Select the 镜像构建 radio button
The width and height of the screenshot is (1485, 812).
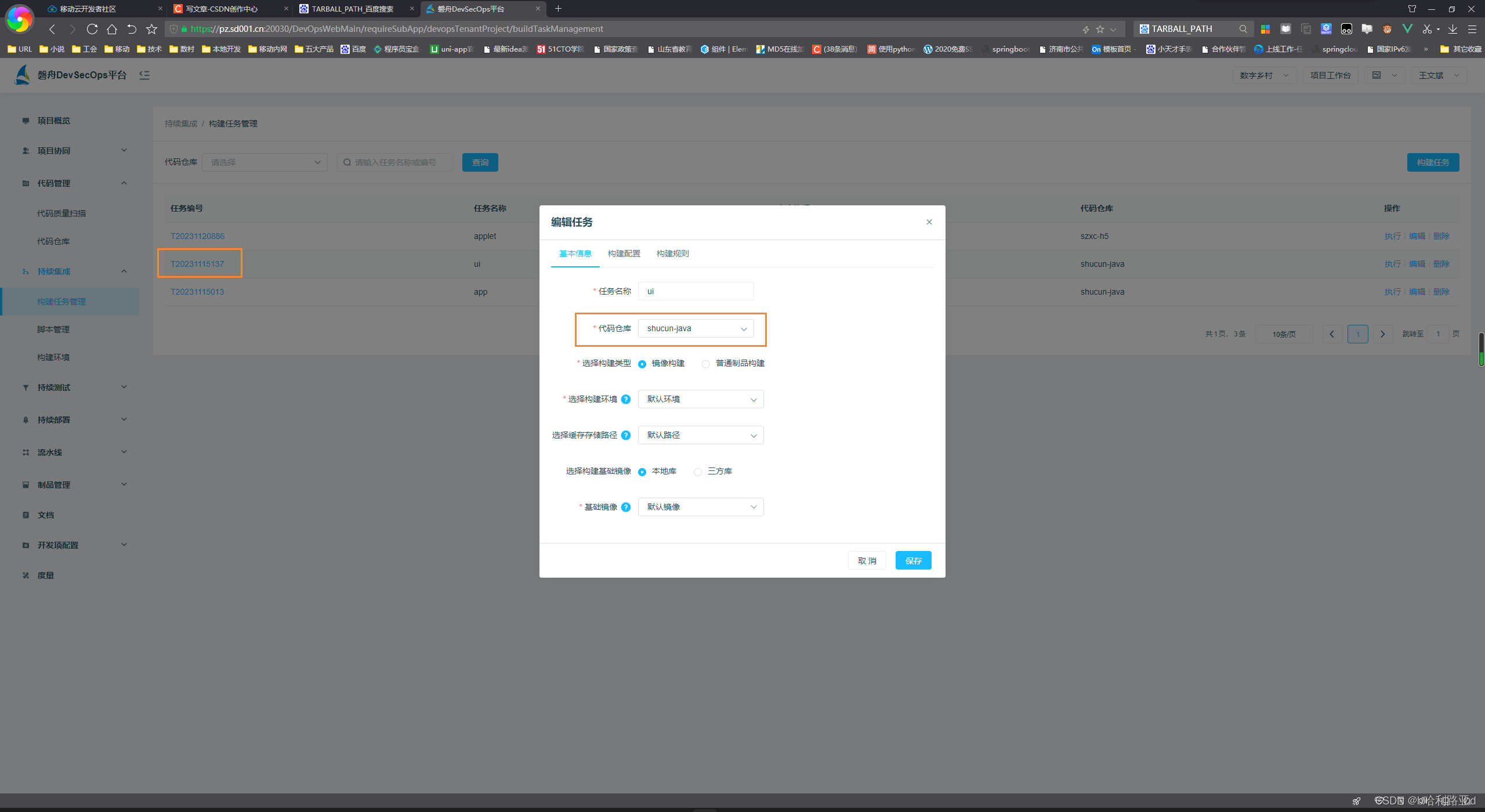click(642, 364)
